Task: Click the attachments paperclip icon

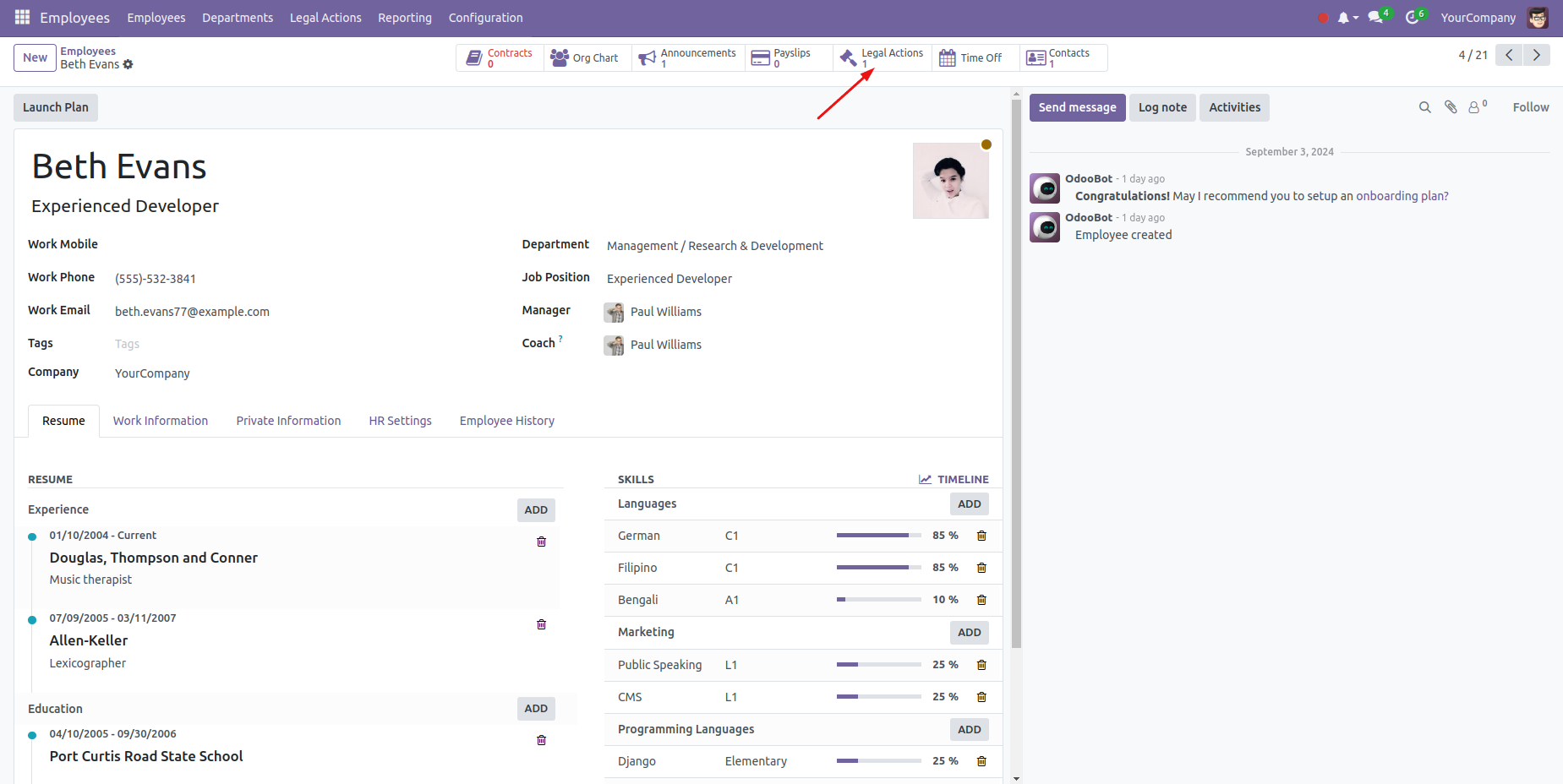Action: [1451, 107]
